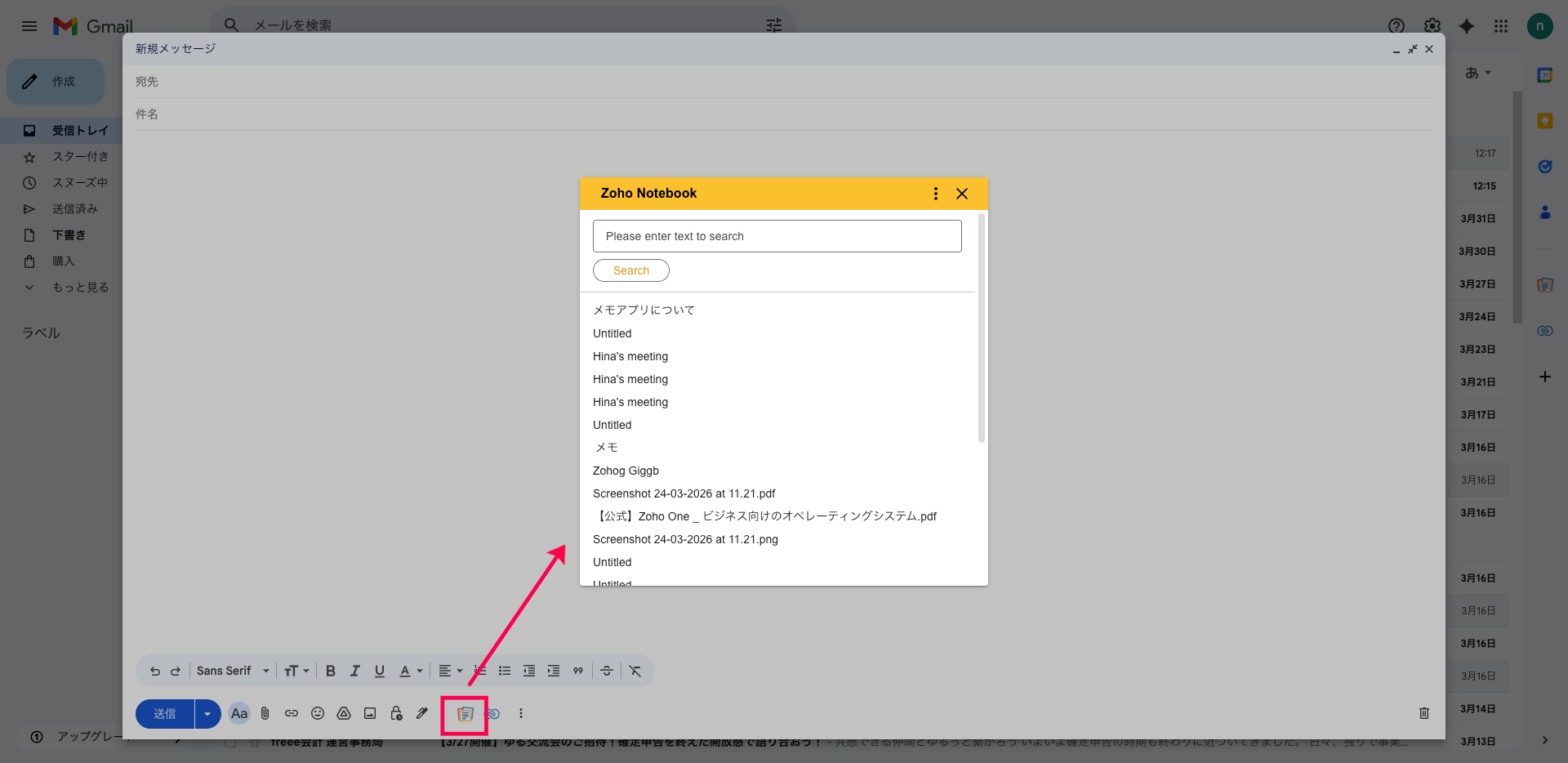The image size is (1568, 763).
Task: Click the insert photo icon
Action: (370, 713)
